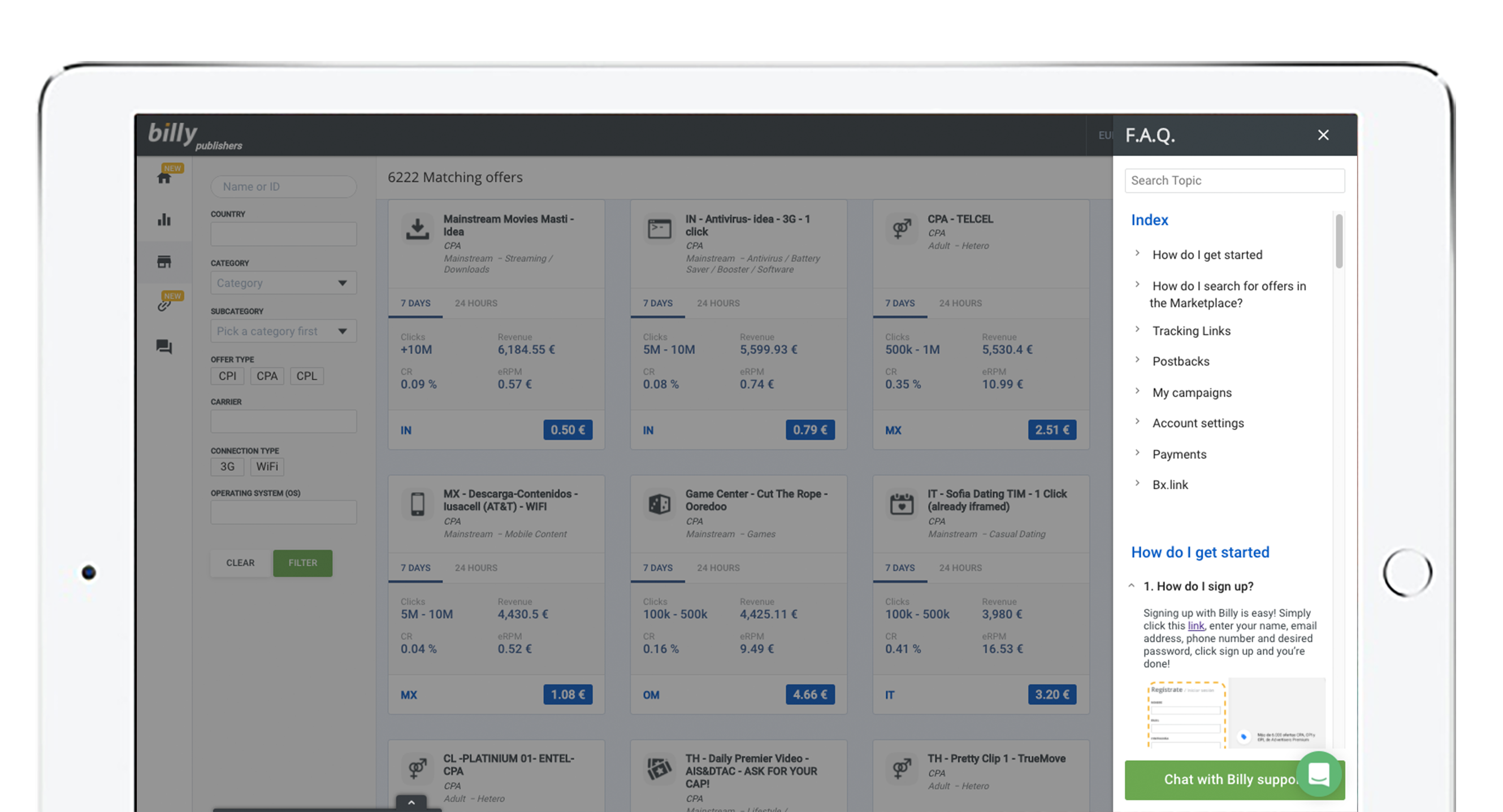Open the links sidebar icon marked NEW
This screenshot has height=812, width=1503.
(164, 305)
